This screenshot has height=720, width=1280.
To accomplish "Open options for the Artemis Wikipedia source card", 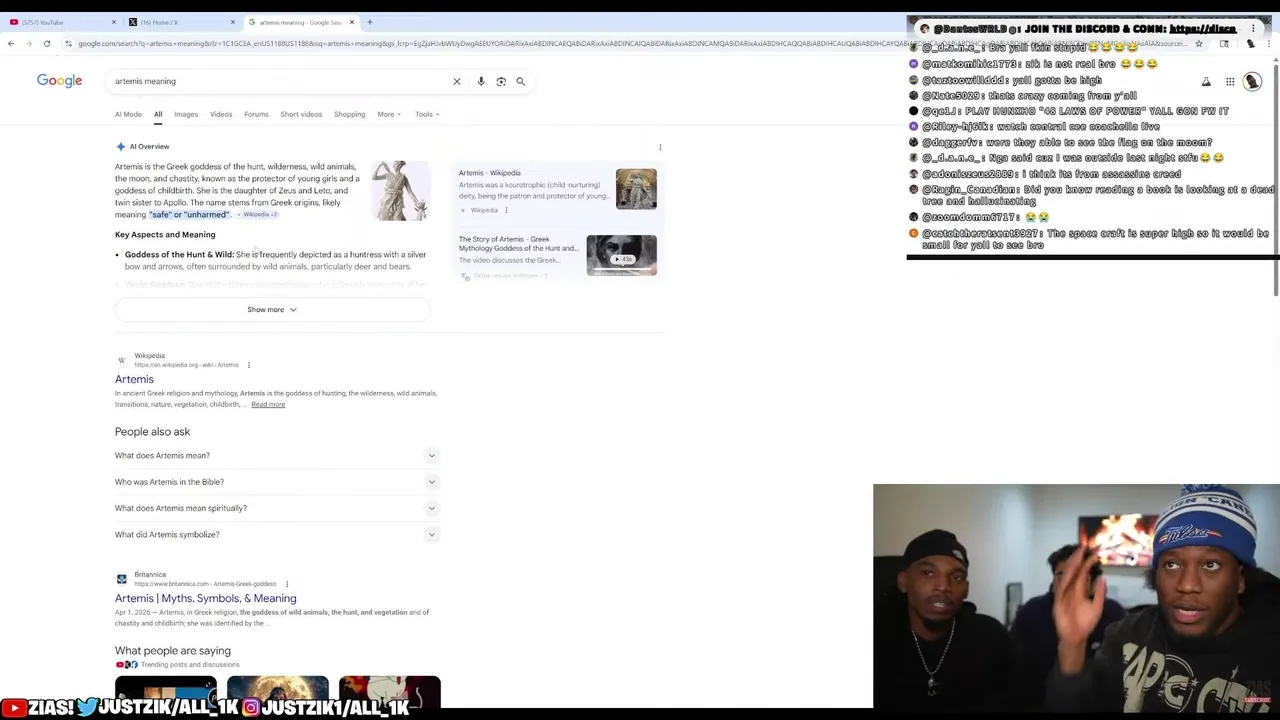I will tap(506, 210).
